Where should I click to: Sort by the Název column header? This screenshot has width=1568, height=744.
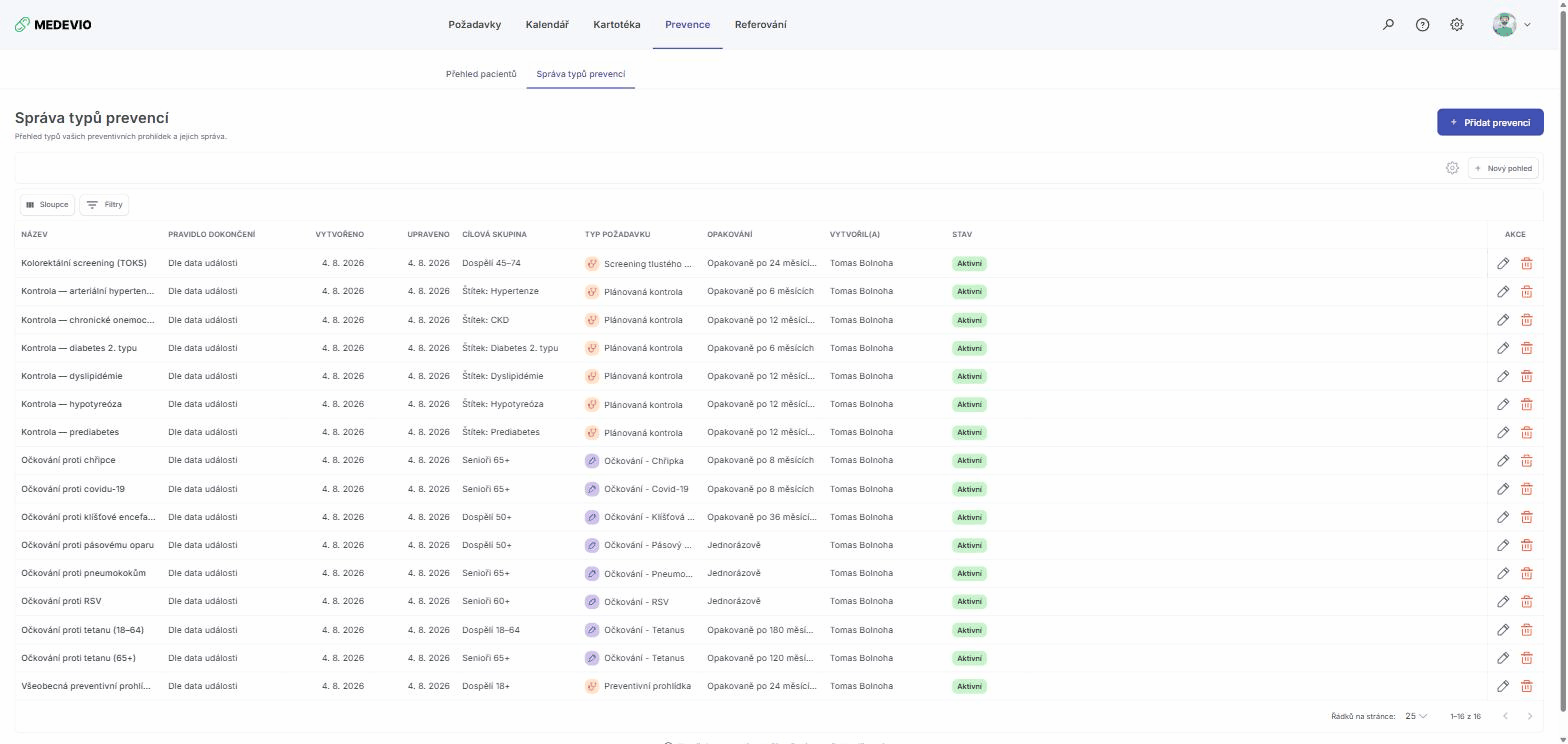(34, 235)
